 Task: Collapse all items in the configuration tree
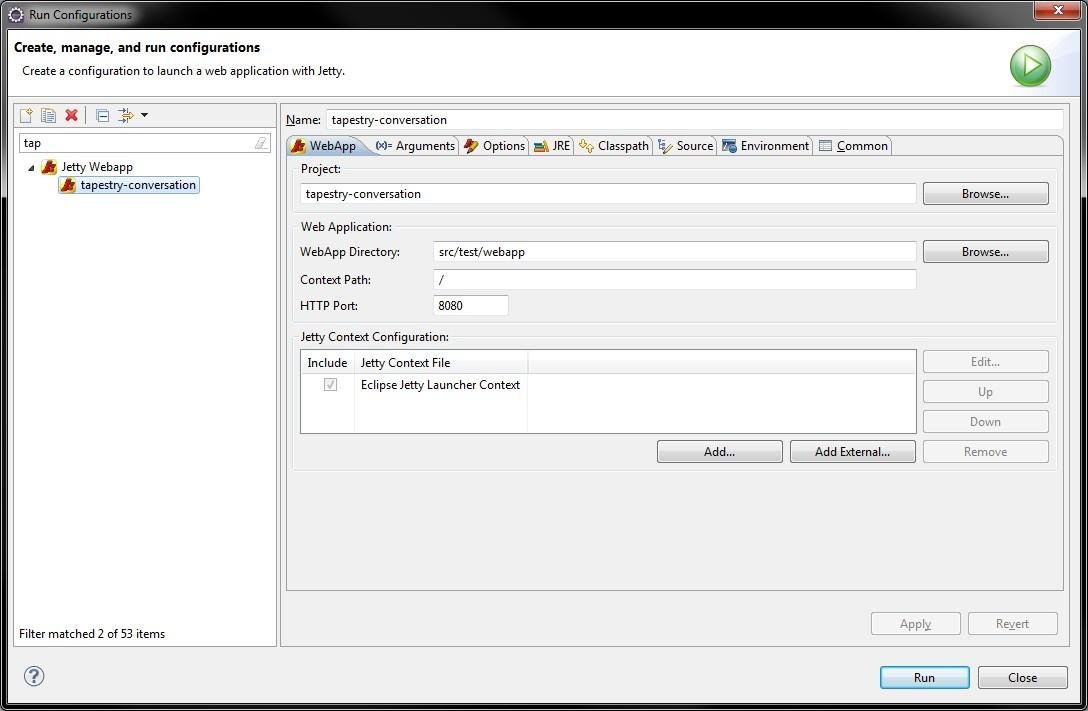tap(102, 115)
